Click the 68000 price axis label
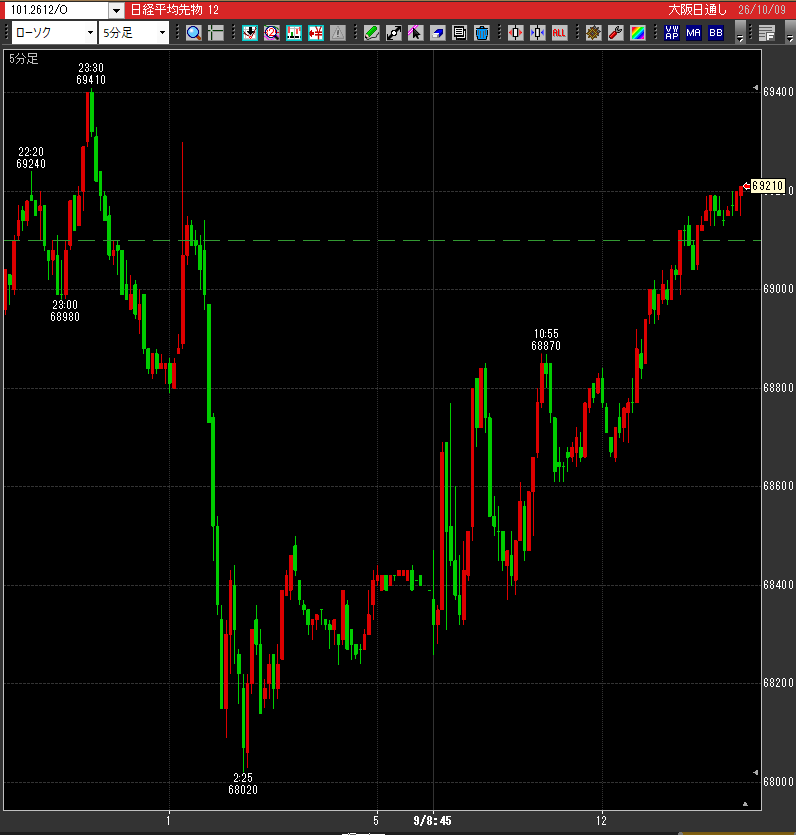 (x=778, y=782)
